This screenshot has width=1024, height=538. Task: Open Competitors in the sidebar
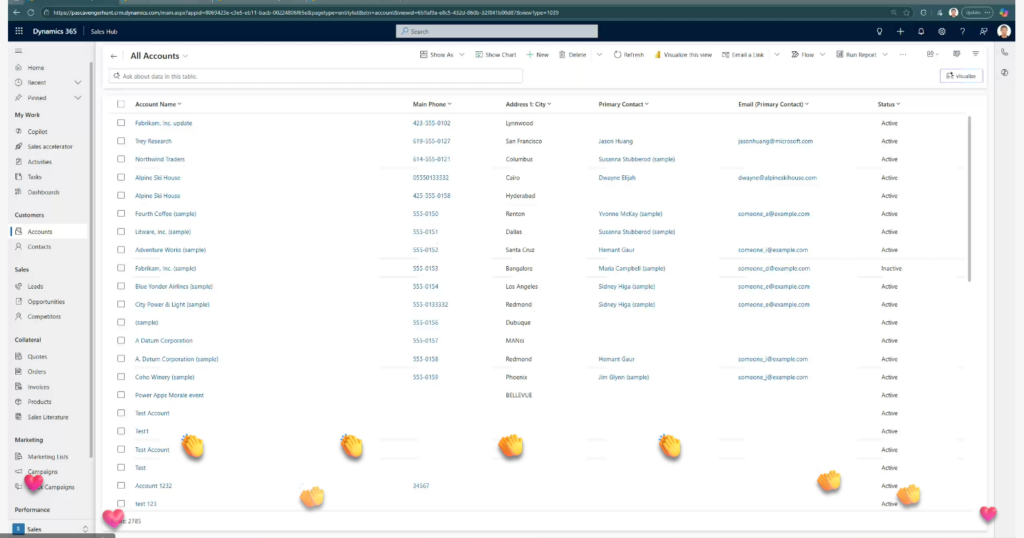pos(44,317)
